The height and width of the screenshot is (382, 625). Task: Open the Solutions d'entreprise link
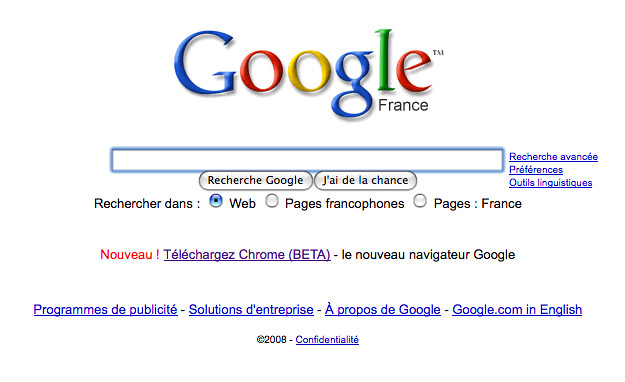[x=251, y=309]
